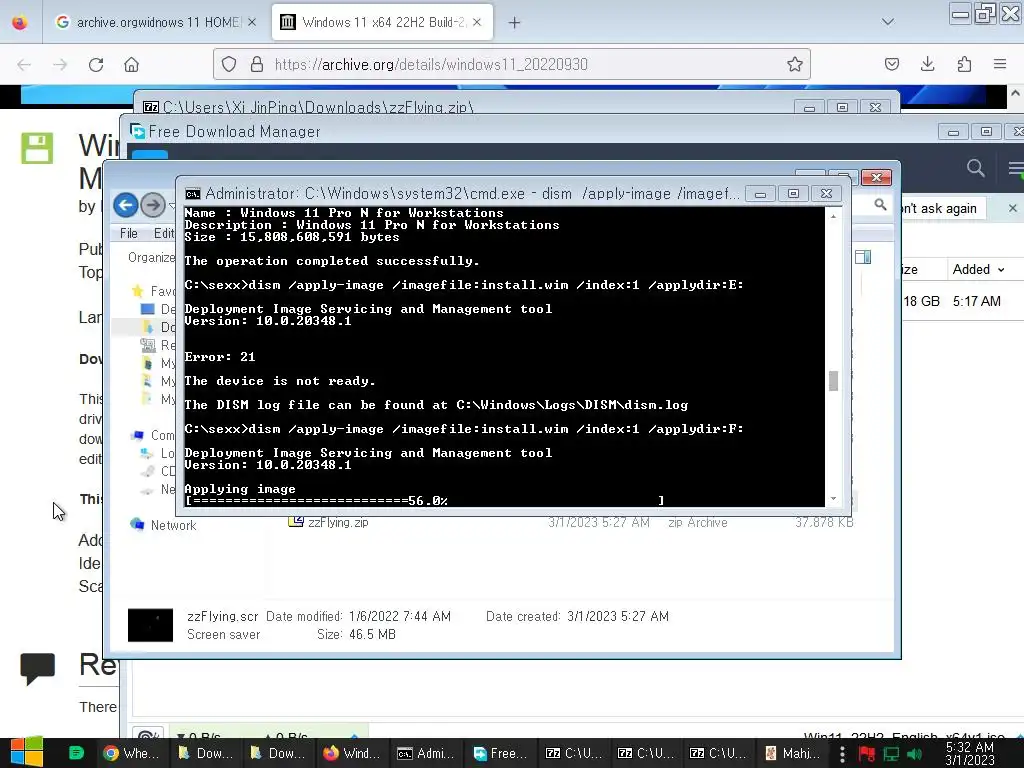This screenshot has width=1024, height=768.
Task: Click the Explorer search magnifier
Action: coord(880,205)
